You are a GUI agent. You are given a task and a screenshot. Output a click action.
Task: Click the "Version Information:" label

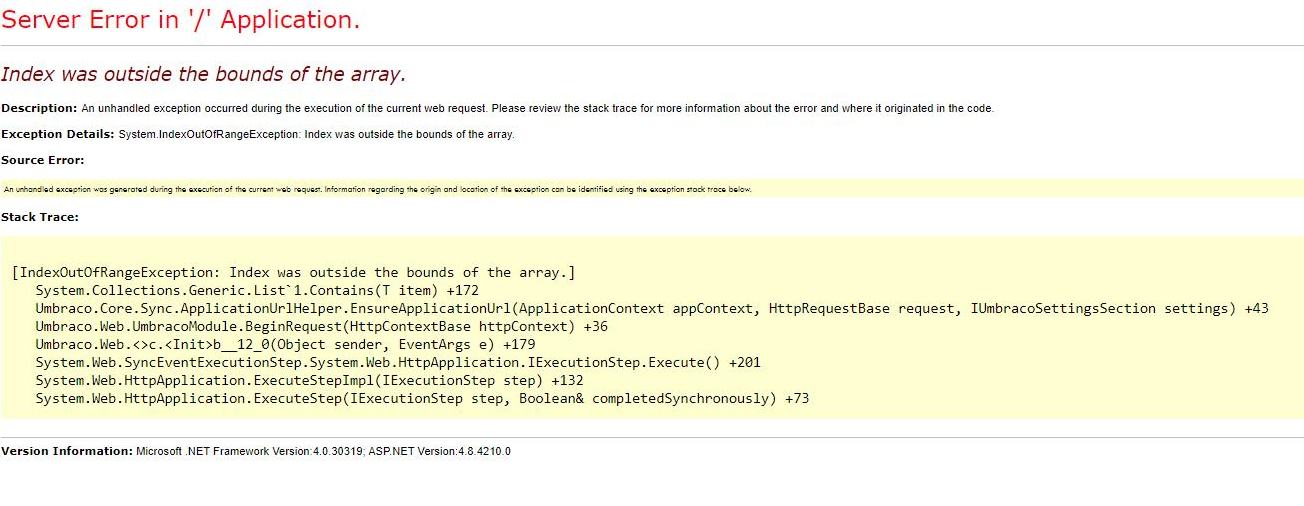(x=66, y=451)
